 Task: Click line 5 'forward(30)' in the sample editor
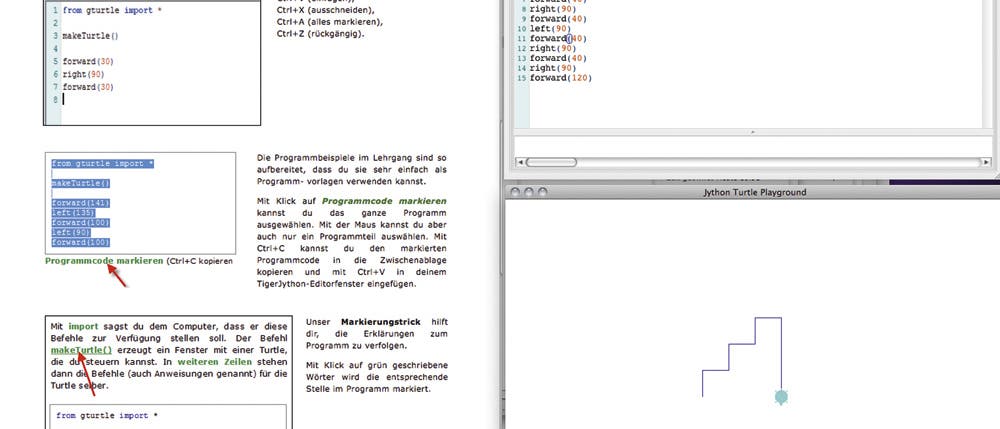pos(87,62)
